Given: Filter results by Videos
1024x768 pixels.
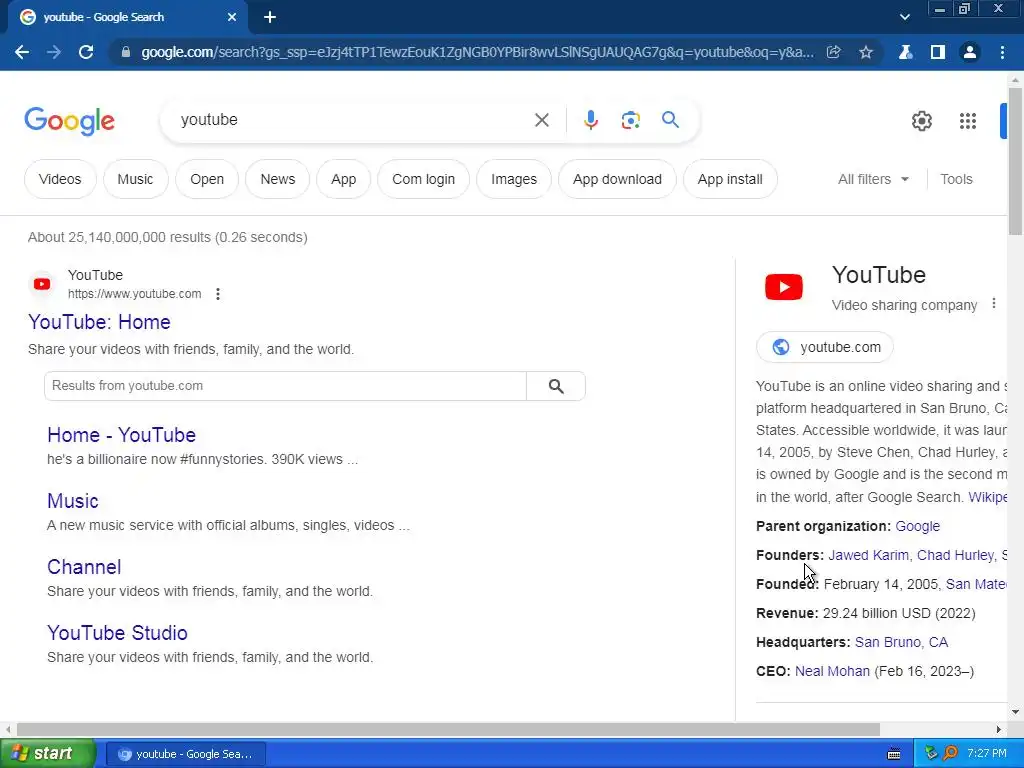Looking at the screenshot, I should click(x=60, y=180).
